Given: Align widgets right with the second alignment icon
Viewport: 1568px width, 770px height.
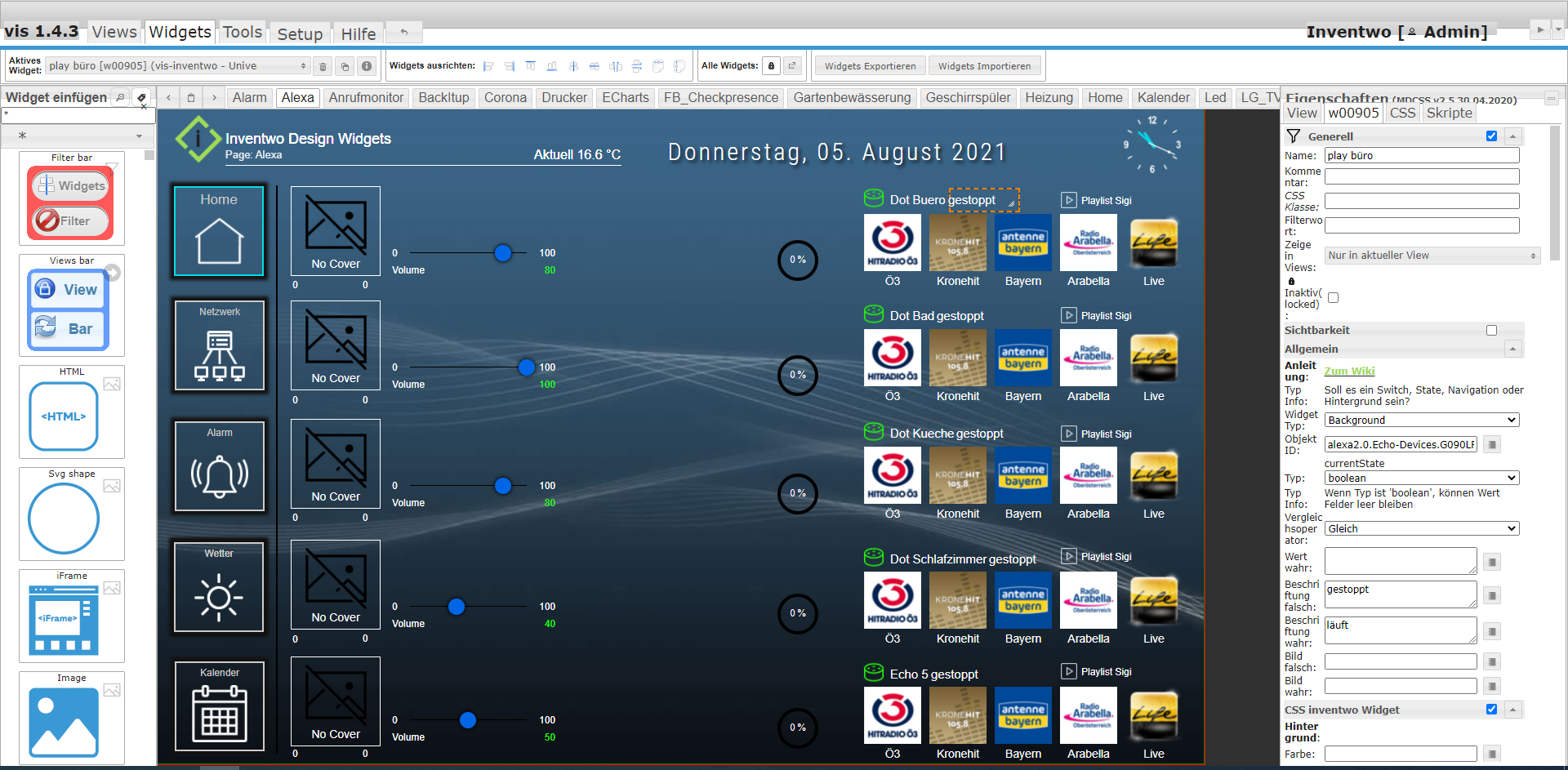Looking at the screenshot, I should pos(510,66).
